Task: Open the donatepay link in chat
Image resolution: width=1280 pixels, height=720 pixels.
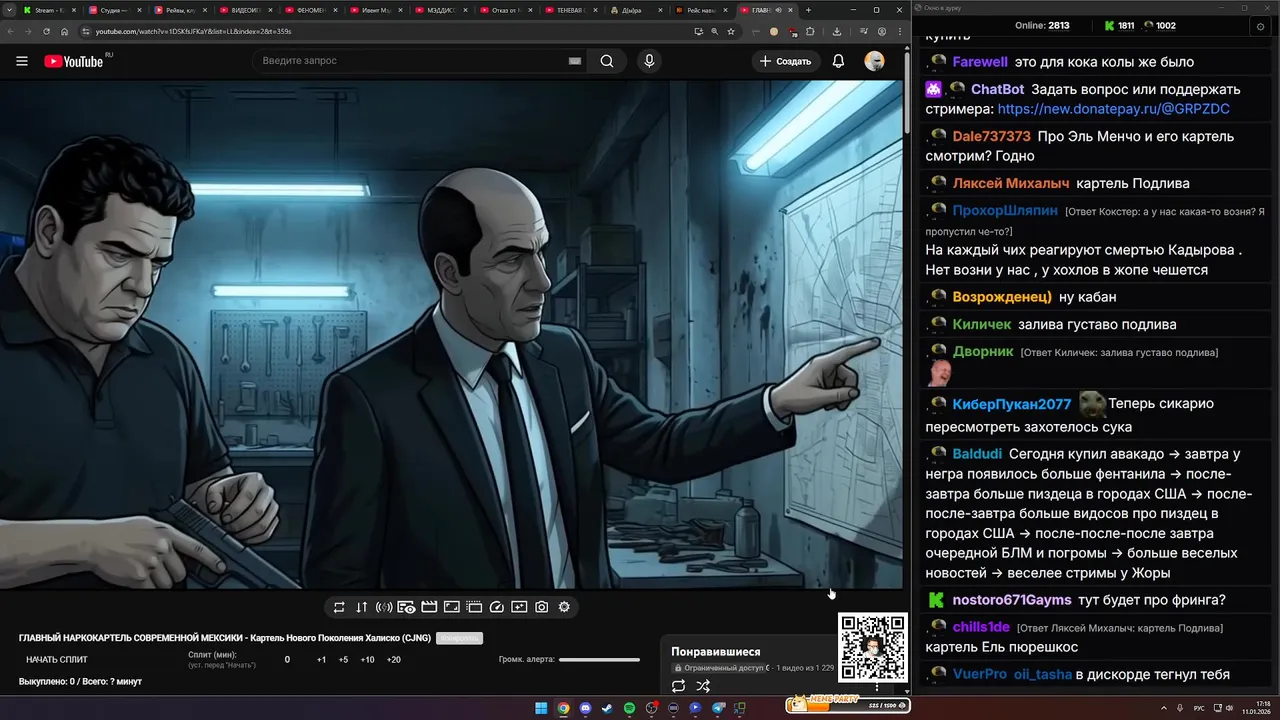Action: click(x=1113, y=109)
